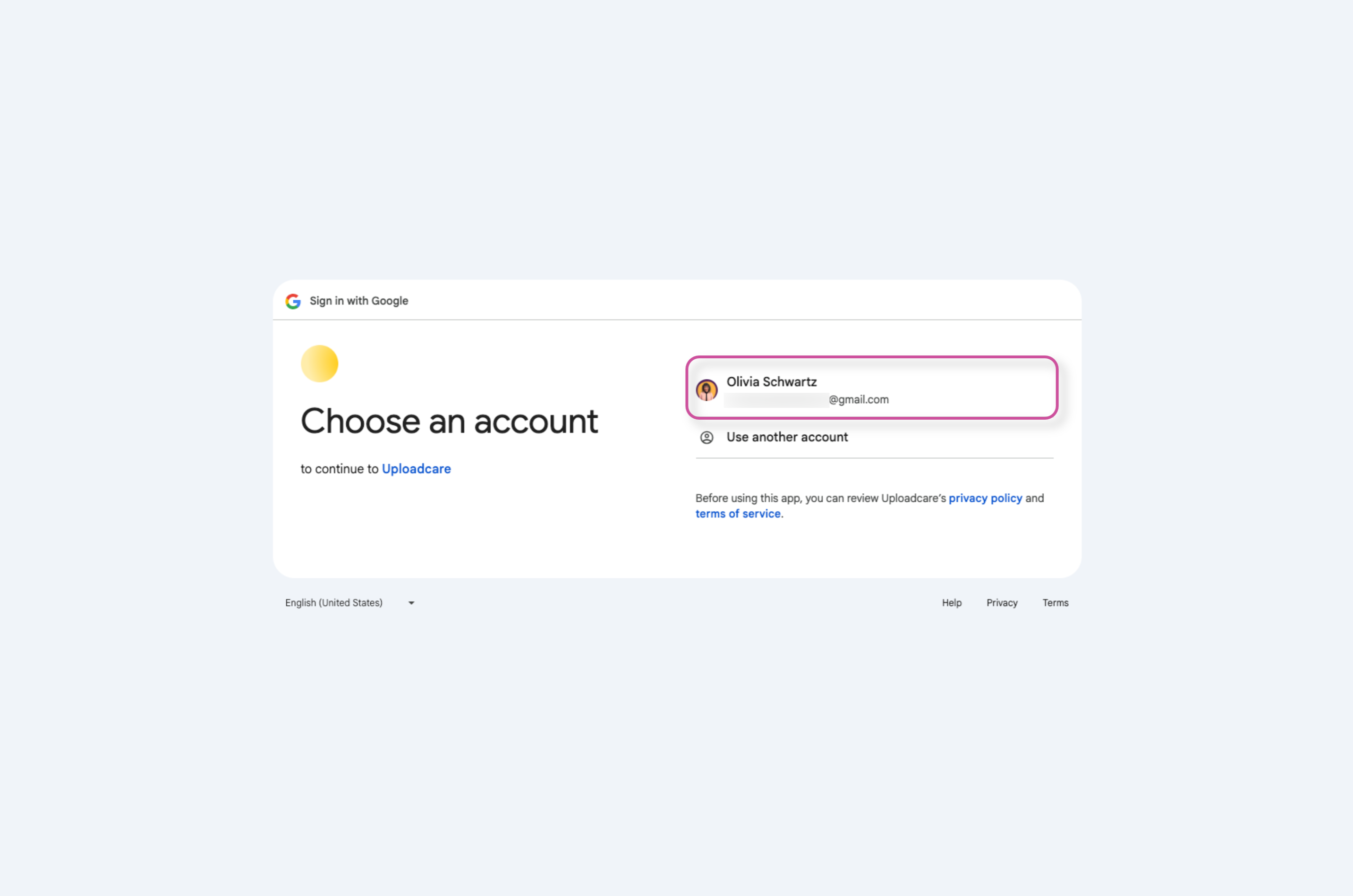Click the blurred email username area
Viewport: 1353px width, 896px height.
pos(776,400)
